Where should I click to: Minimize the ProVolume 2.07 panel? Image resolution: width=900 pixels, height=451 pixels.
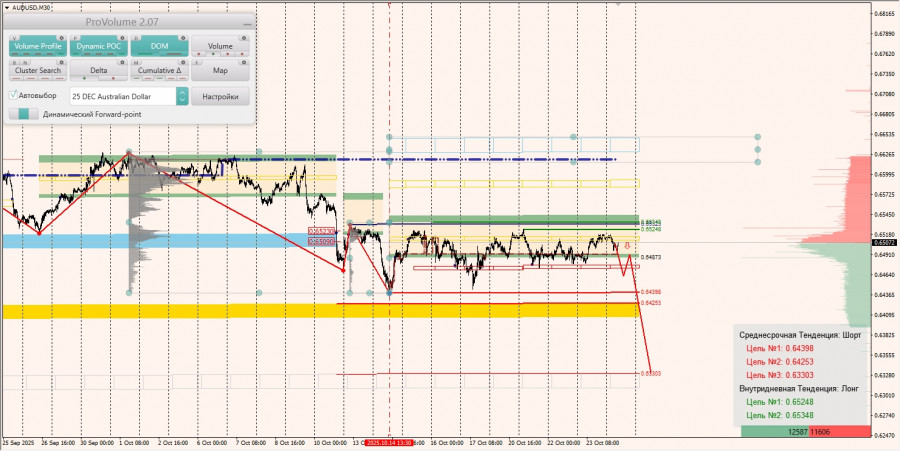(x=247, y=24)
